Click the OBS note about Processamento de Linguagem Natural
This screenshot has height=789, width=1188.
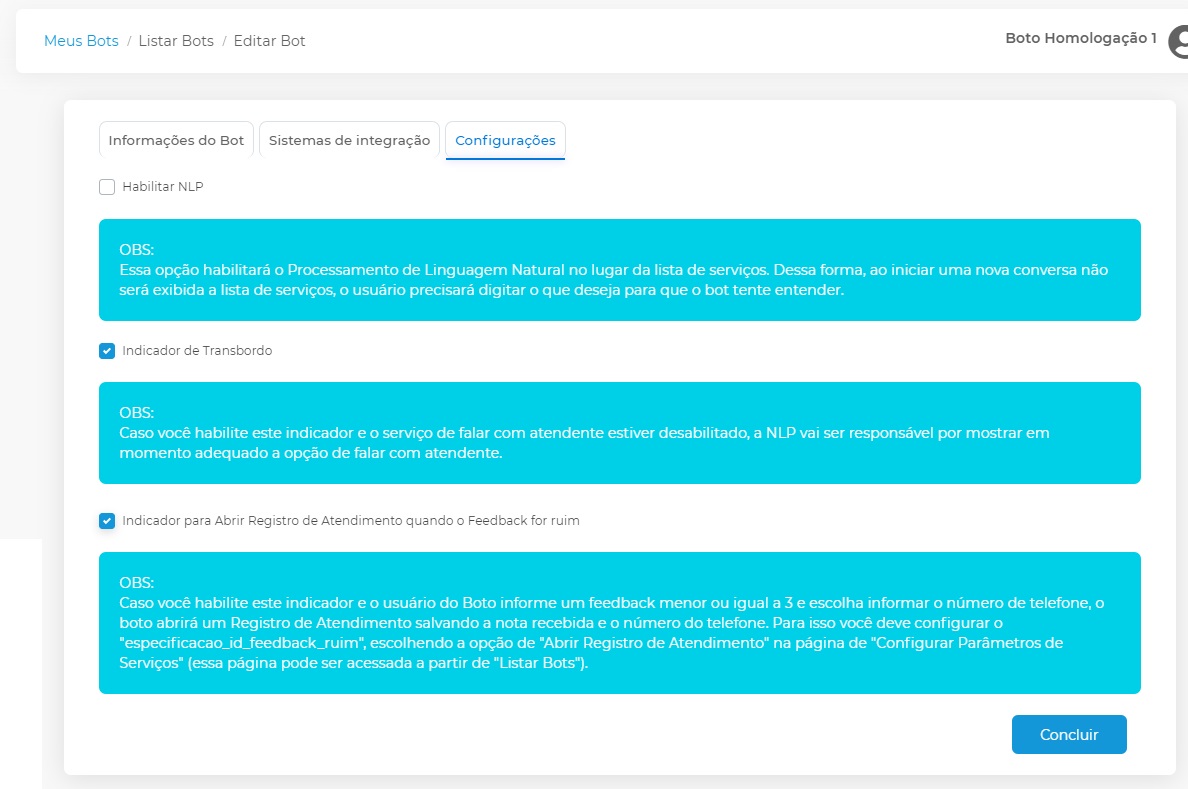pyautogui.click(x=619, y=270)
